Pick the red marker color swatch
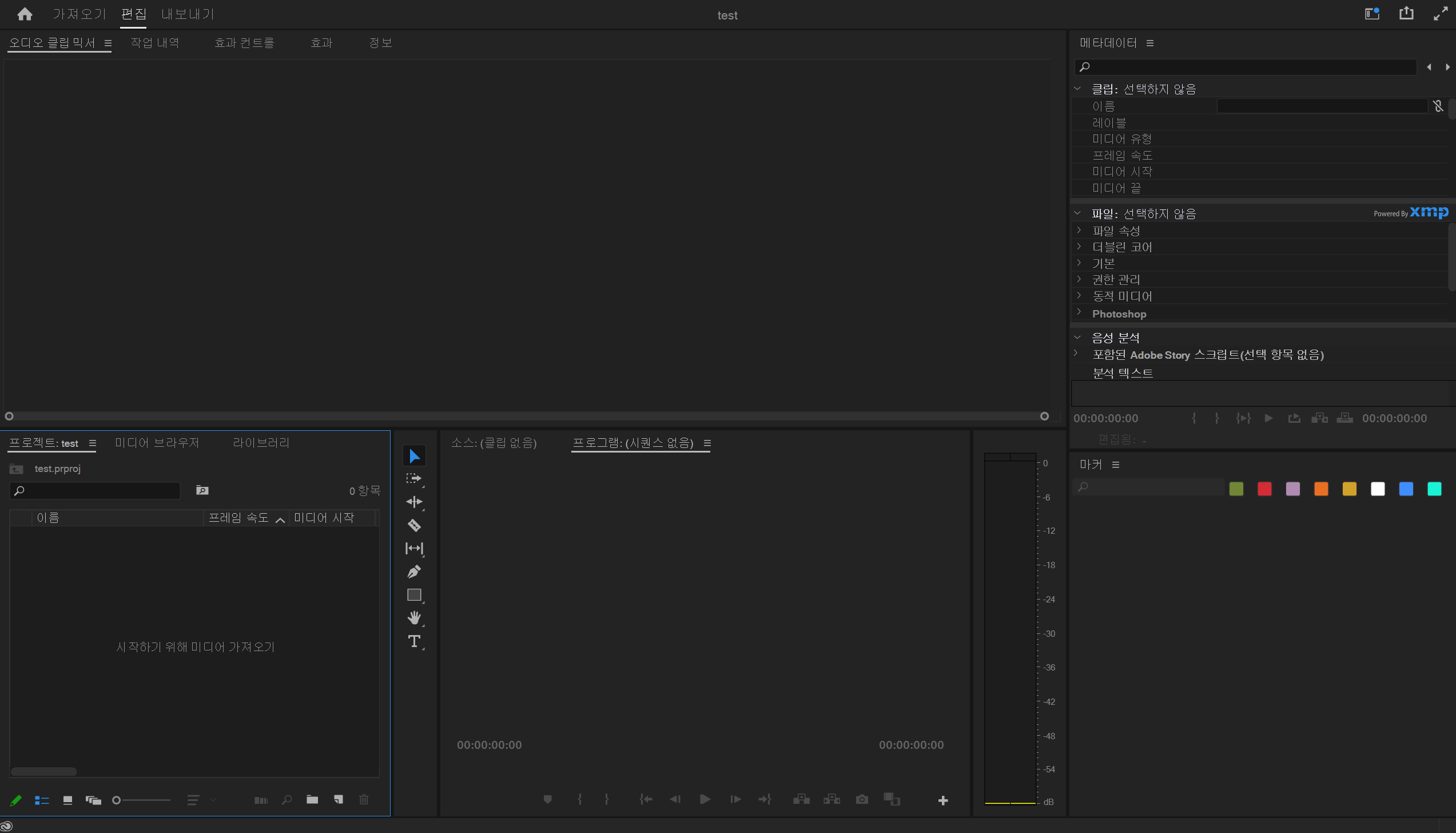Viewport: 1456px width, 833px height. (1264, 489)
